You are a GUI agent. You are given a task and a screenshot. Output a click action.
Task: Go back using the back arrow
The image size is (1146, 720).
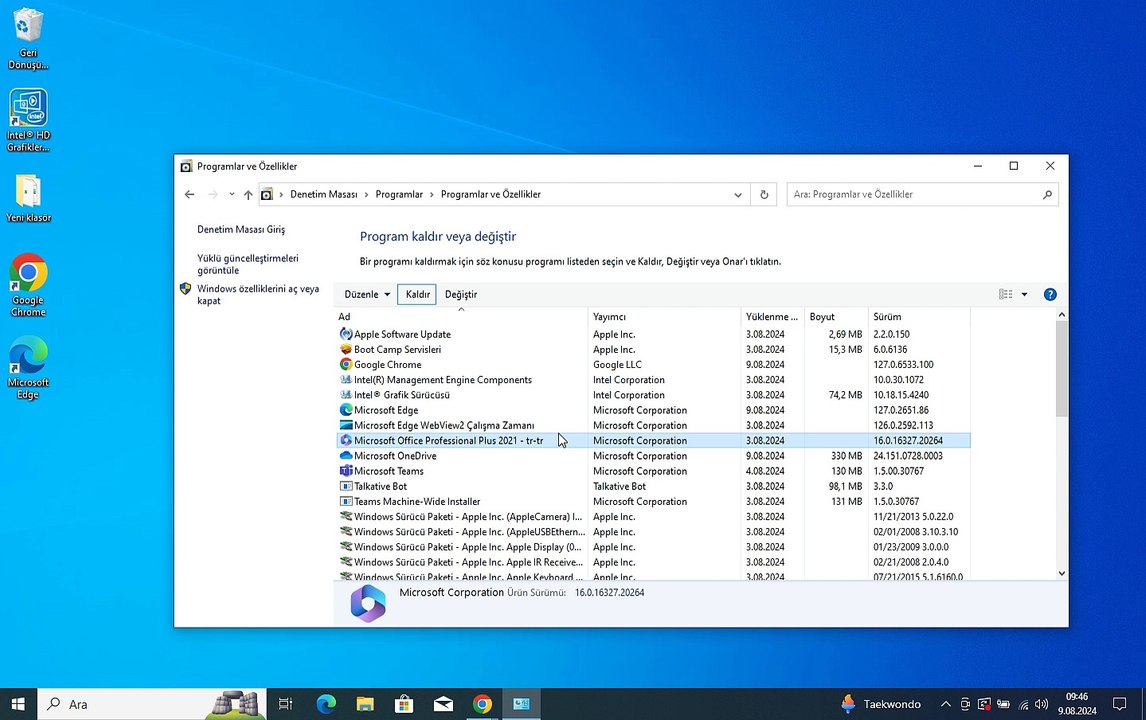pos(189,194)
